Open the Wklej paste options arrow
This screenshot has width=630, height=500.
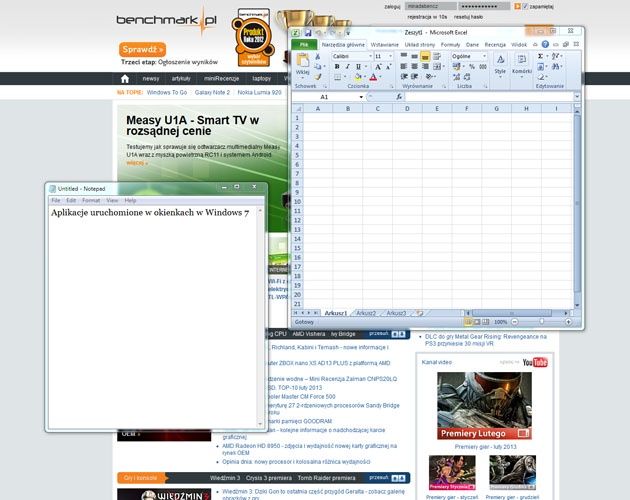click(x=303, y=78)
